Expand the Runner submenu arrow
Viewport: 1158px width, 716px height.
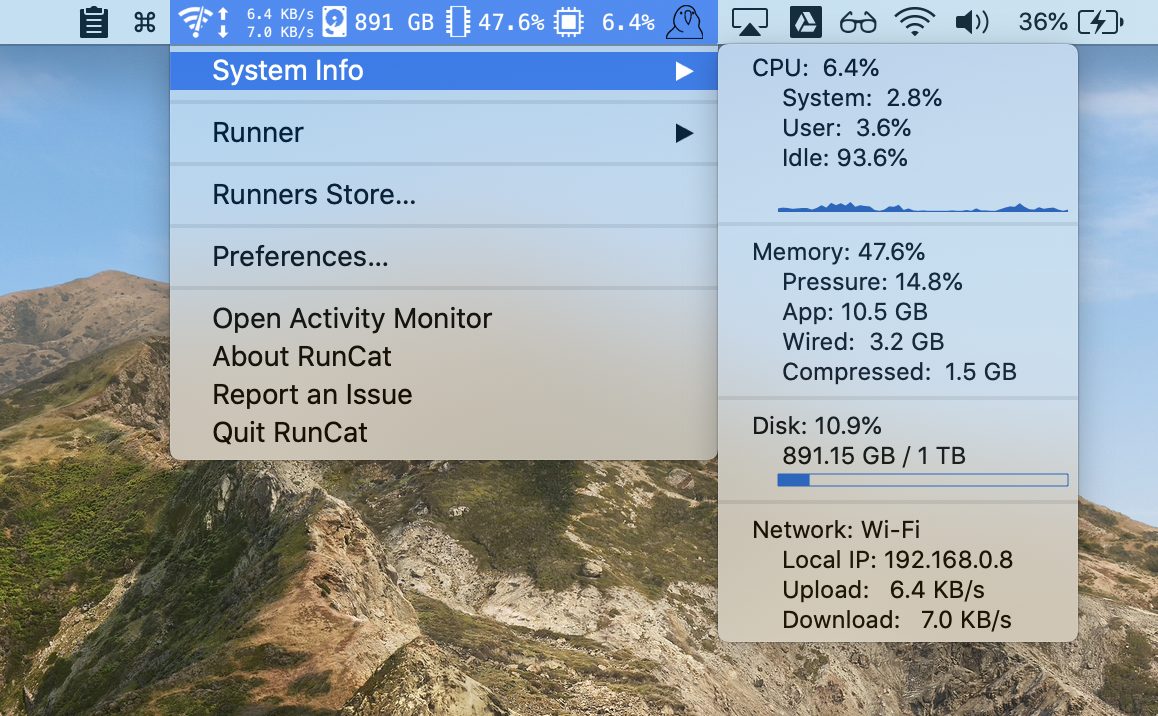pos(684,133)
